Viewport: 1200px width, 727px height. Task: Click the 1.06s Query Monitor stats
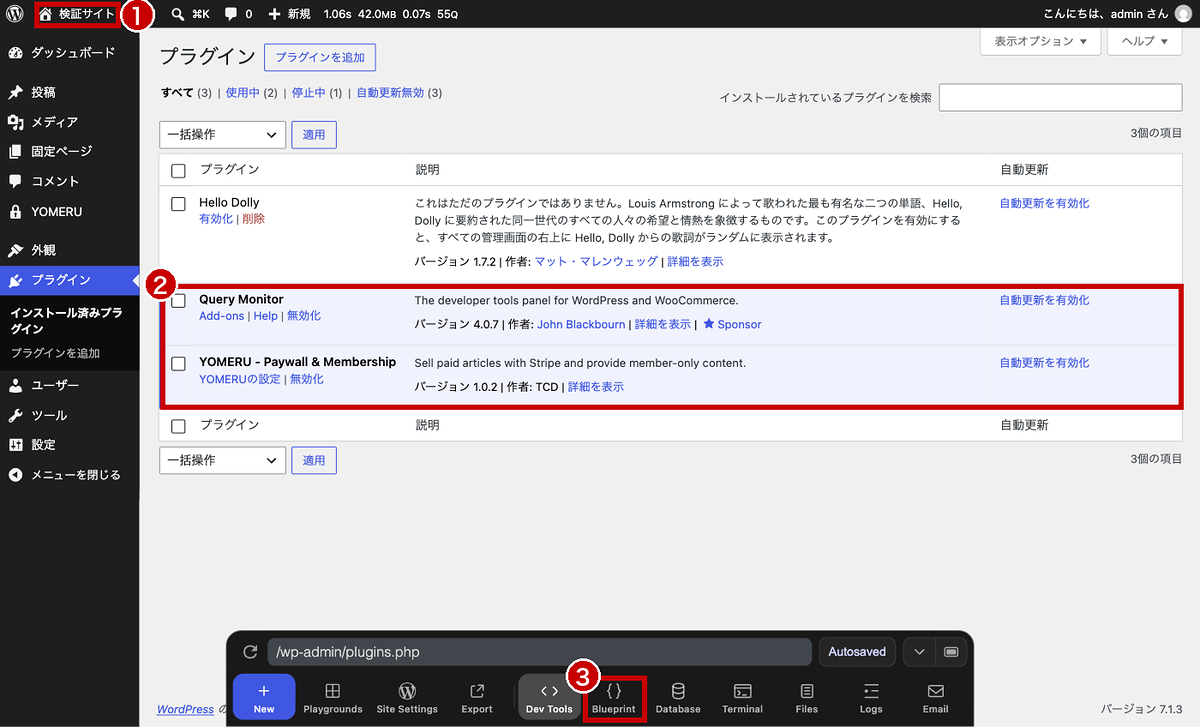pos(392,14)
